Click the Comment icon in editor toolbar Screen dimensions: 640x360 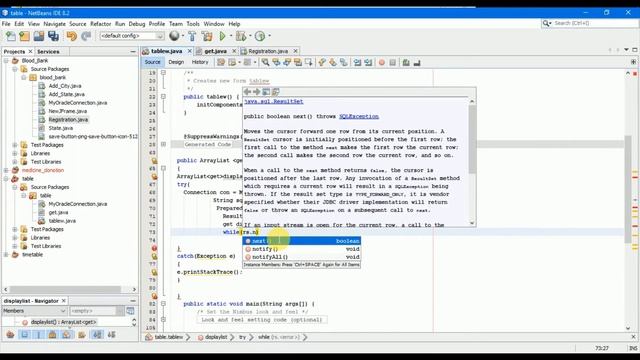click(406, 62)
